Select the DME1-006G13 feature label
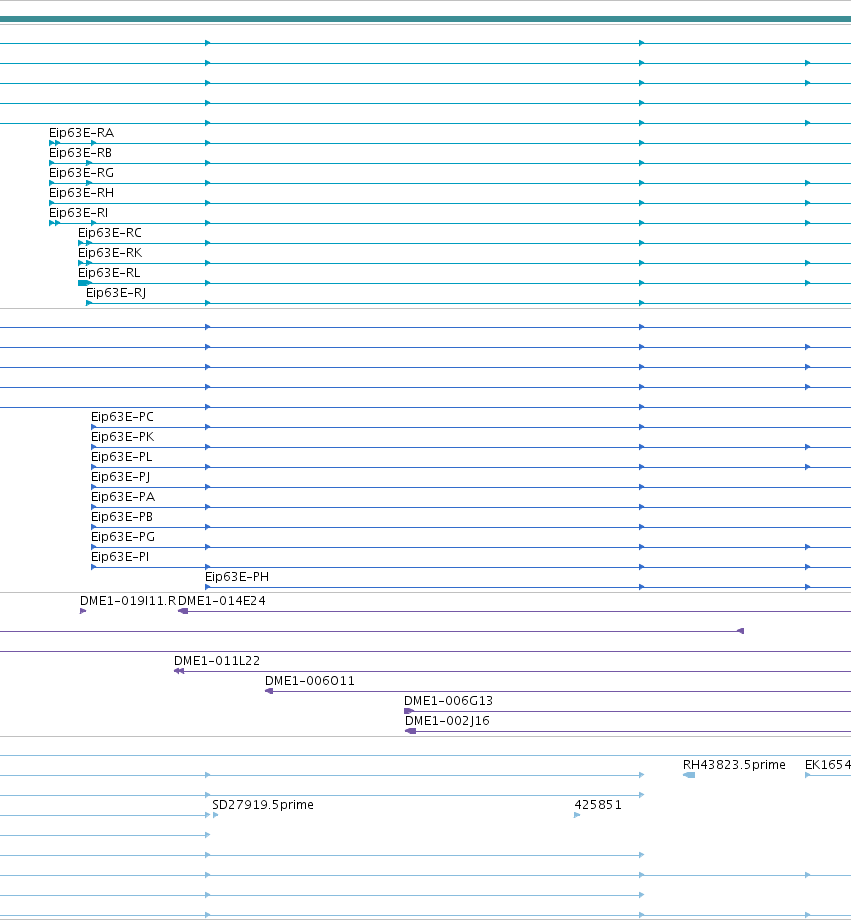Image resolution: width=851 pixels, height=920 pixels. click(448, 701)
